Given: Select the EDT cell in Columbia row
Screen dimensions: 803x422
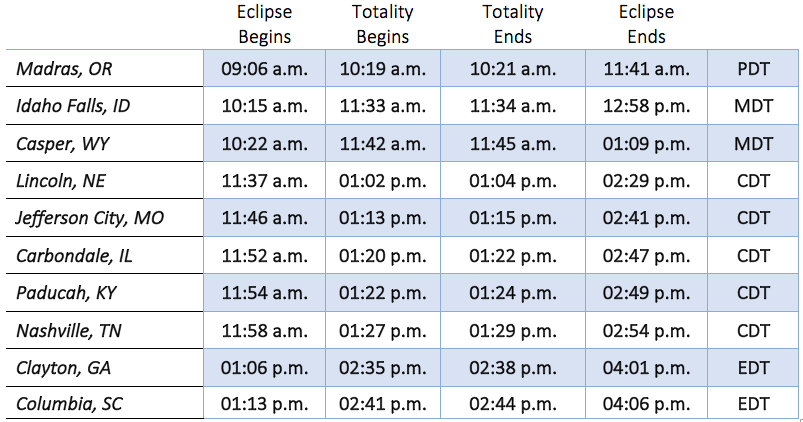Looking at the screenshot, I should click(753, 403).
